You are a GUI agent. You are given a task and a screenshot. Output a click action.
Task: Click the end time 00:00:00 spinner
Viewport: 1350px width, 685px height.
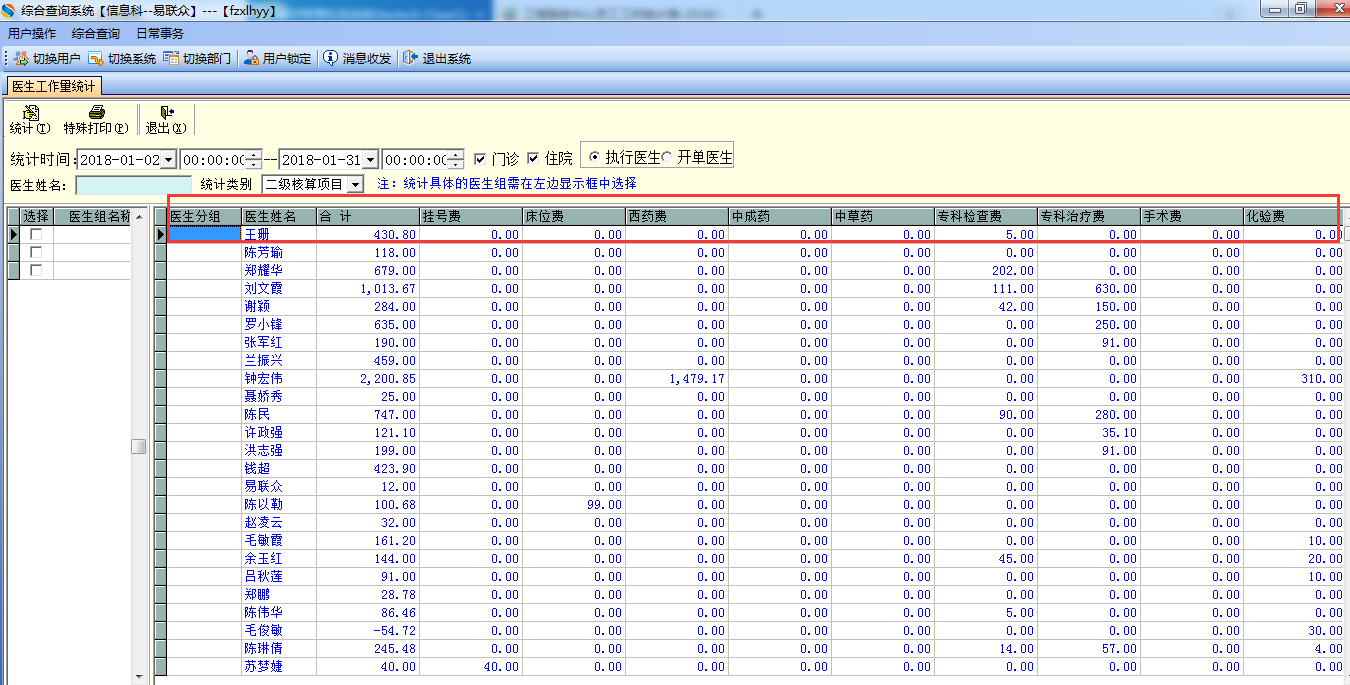[456, 160]
